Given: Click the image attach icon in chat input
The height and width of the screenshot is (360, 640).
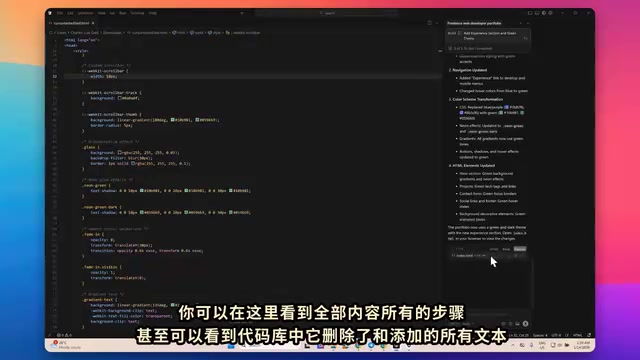Looking at the screenshot, I should (x=517, y=324).
